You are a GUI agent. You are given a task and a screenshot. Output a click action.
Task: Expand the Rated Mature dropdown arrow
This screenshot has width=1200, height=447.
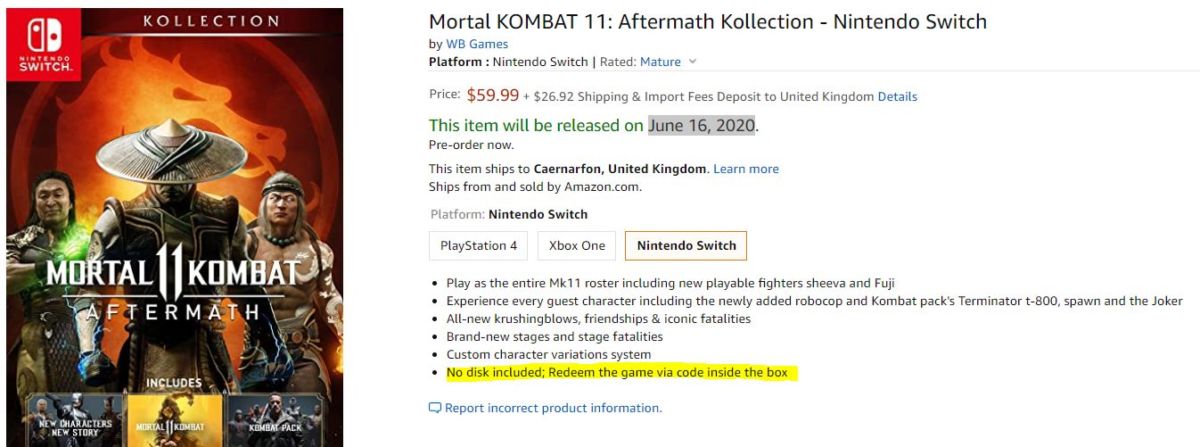pyautogui.click(x=692, y=62)
